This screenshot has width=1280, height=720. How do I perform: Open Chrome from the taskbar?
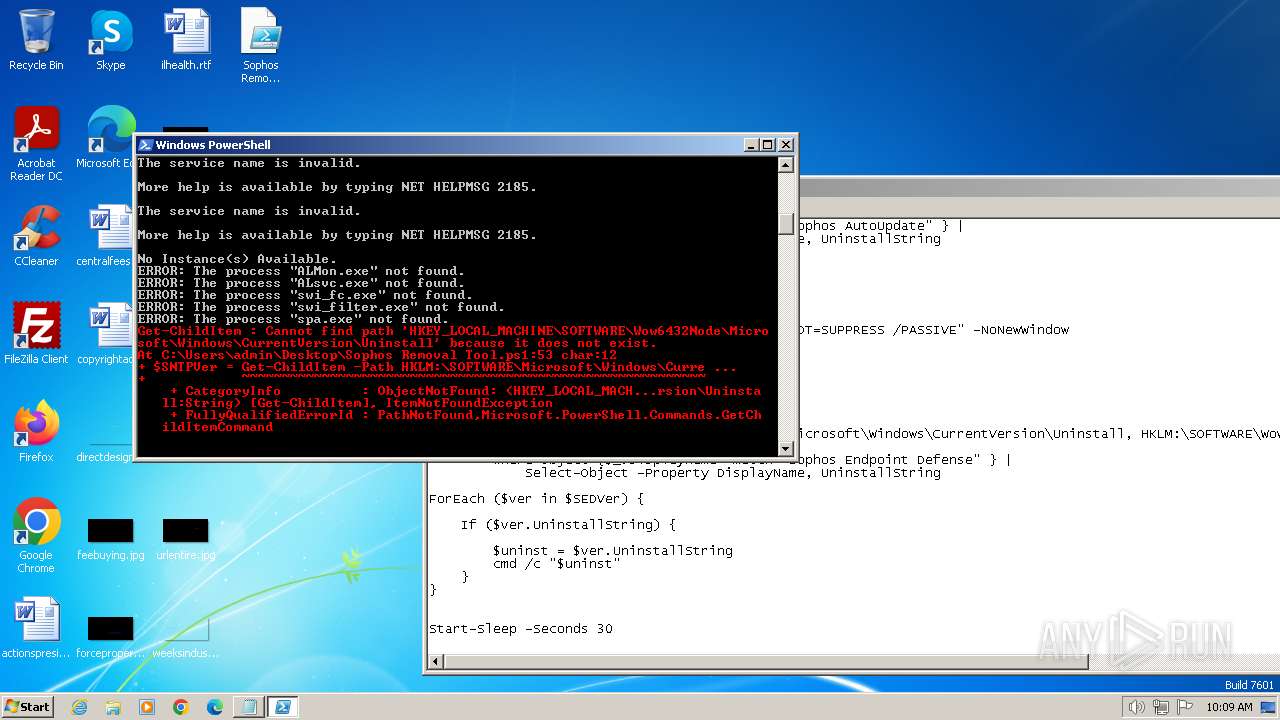[181, 707]
